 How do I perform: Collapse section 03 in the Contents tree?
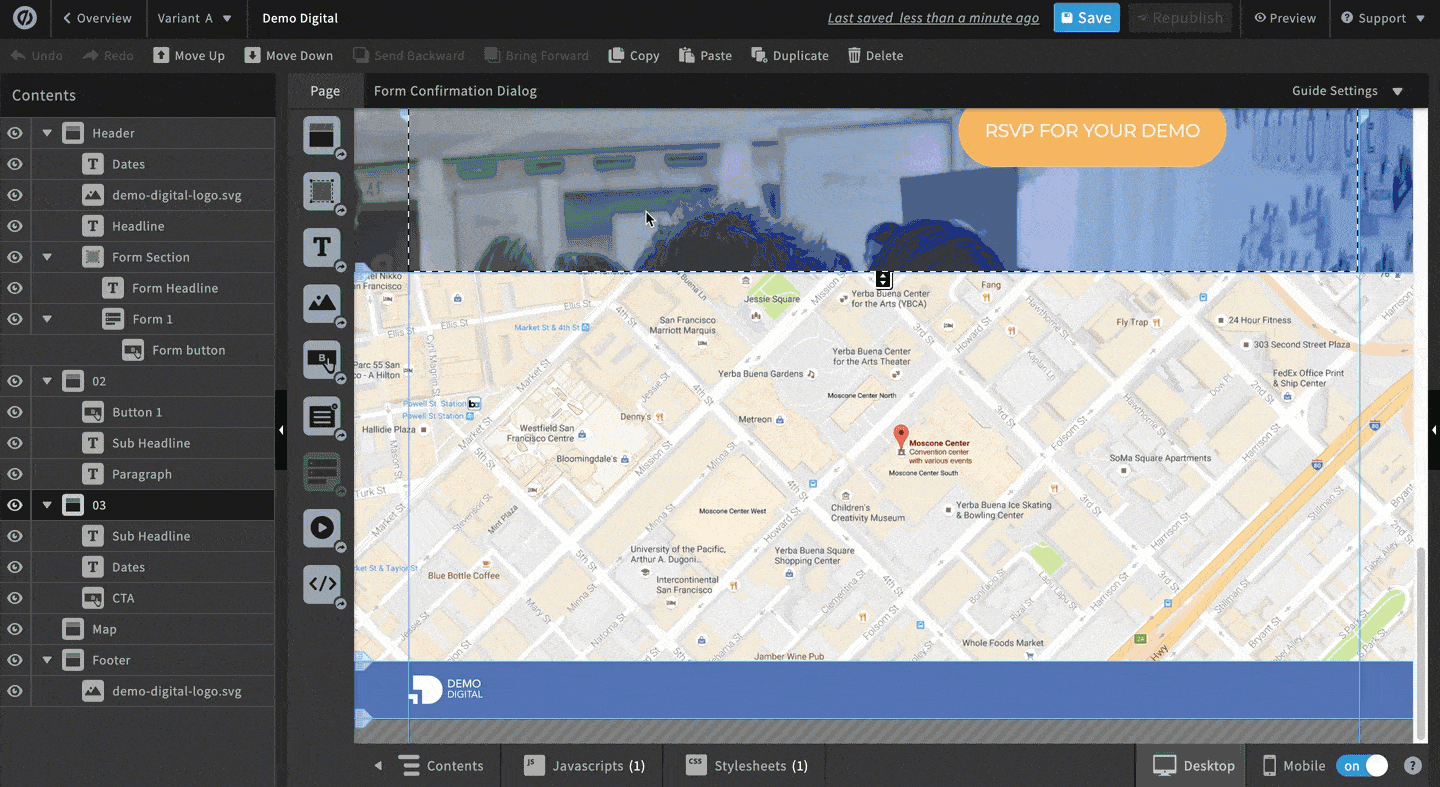tap(47, 505)
